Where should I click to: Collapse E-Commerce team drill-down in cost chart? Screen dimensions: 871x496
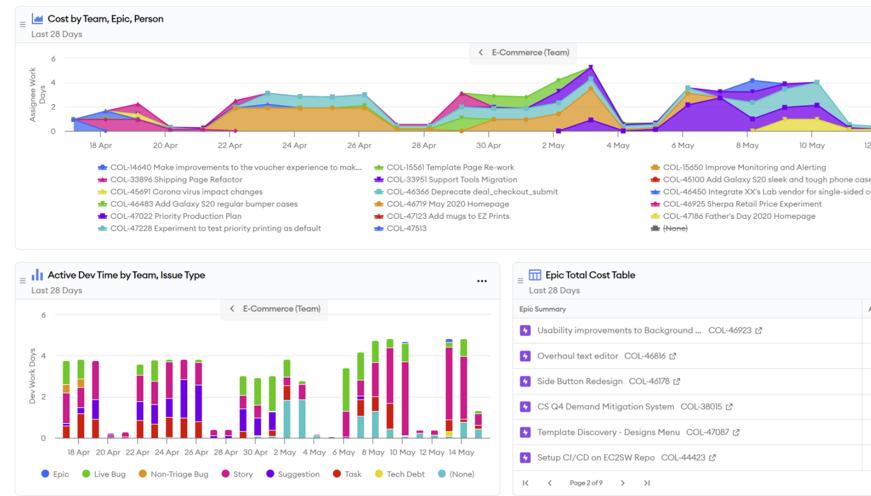pyautogui.click(x=480, y=52)
